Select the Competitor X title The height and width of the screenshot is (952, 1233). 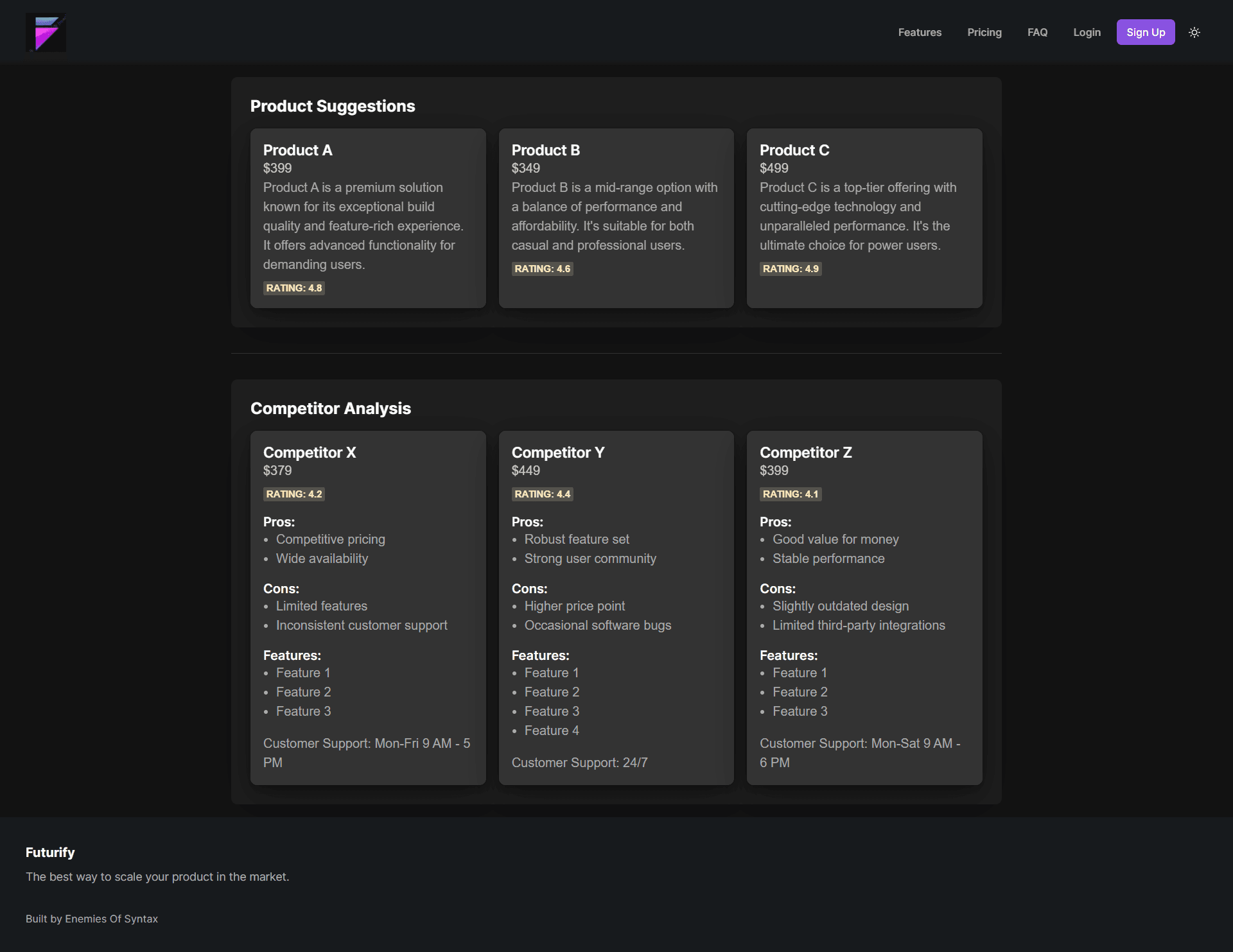coord(310,453)
